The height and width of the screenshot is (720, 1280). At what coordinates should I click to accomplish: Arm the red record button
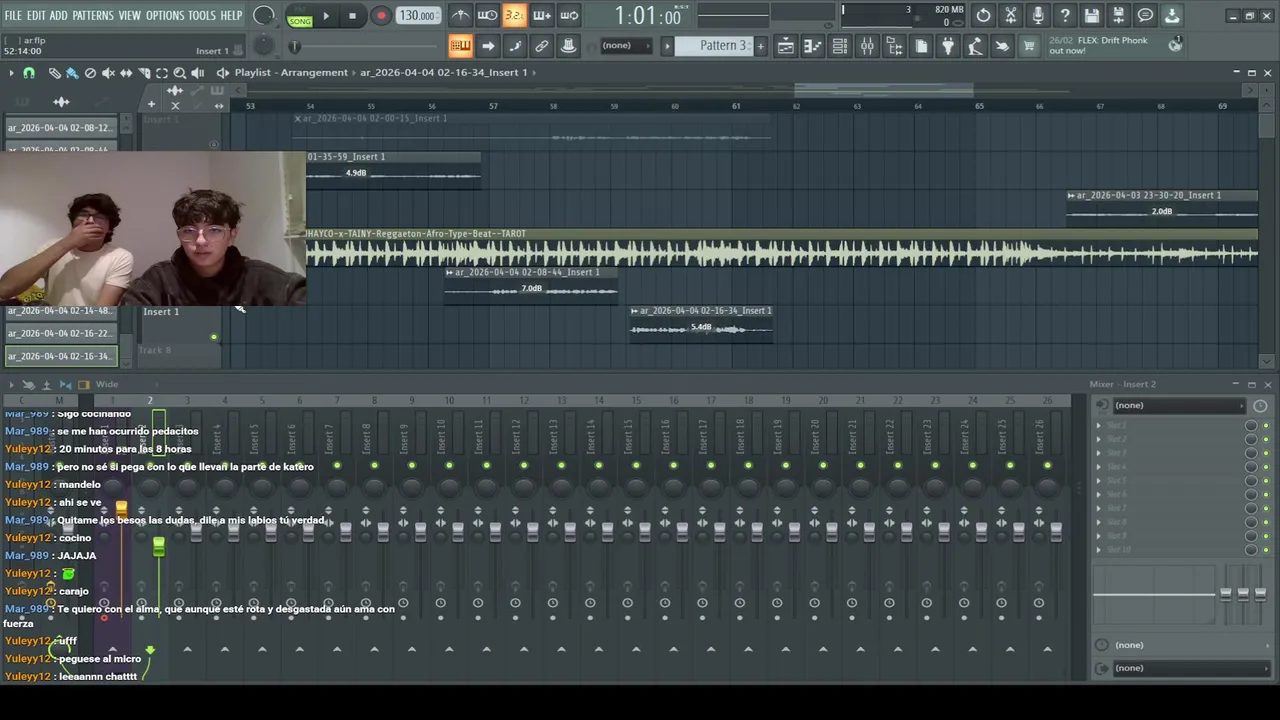(381, 15)
